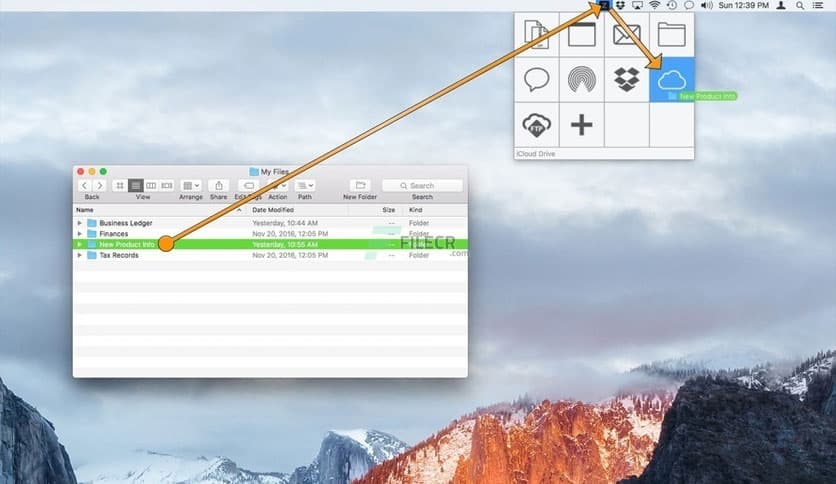Click the 'iCloud Drive' label below Dropzone grid

click(x=535, y=154)
